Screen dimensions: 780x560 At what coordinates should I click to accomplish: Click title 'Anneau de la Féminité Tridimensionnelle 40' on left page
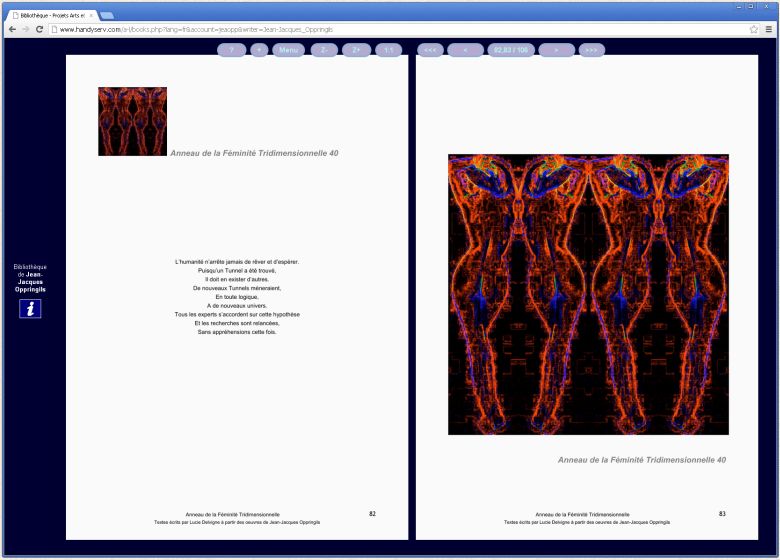(254, 153)
